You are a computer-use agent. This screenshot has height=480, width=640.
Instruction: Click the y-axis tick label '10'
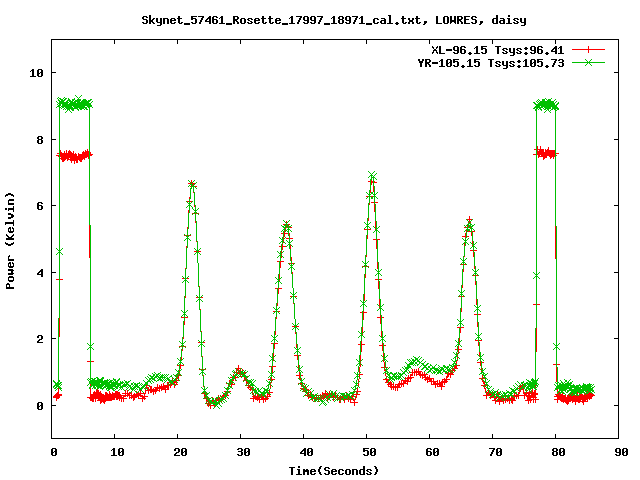tap(36, 73)
